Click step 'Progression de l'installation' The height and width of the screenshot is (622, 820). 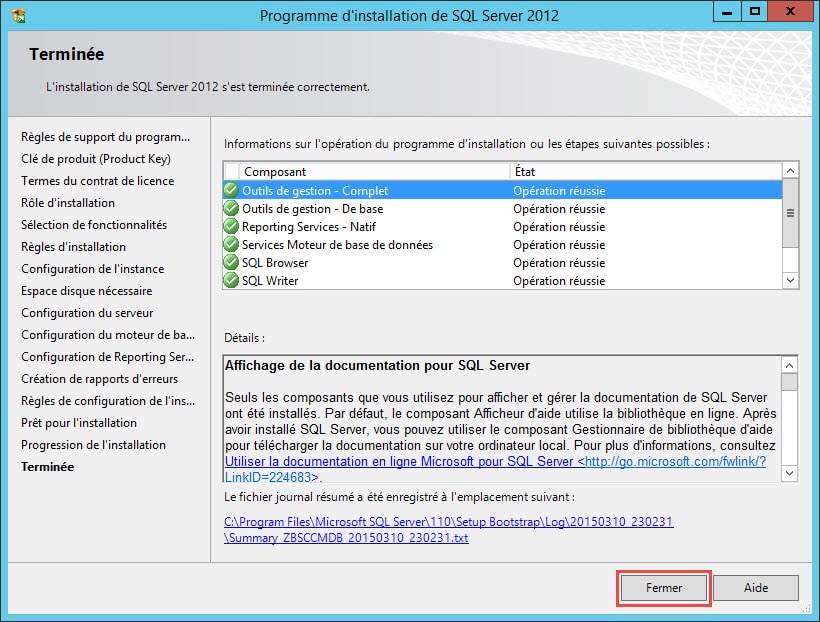tap(94, 445)
